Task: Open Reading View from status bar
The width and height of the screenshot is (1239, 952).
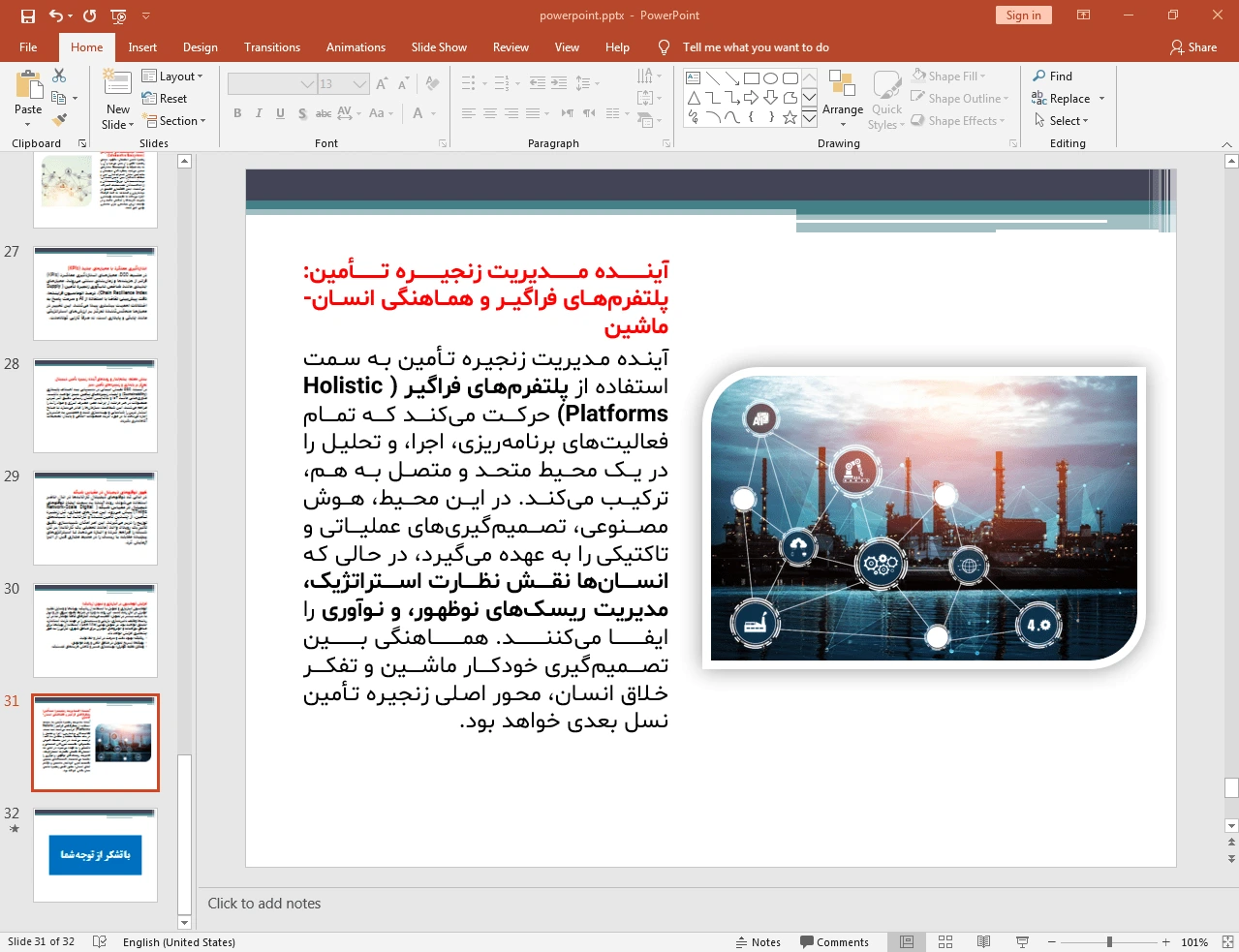Action: pos(983,941)
